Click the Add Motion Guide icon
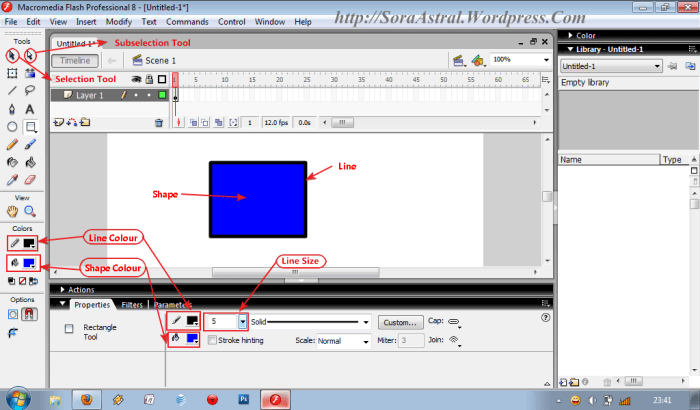This screenshot has height=410, width=700. click(71, 122)
